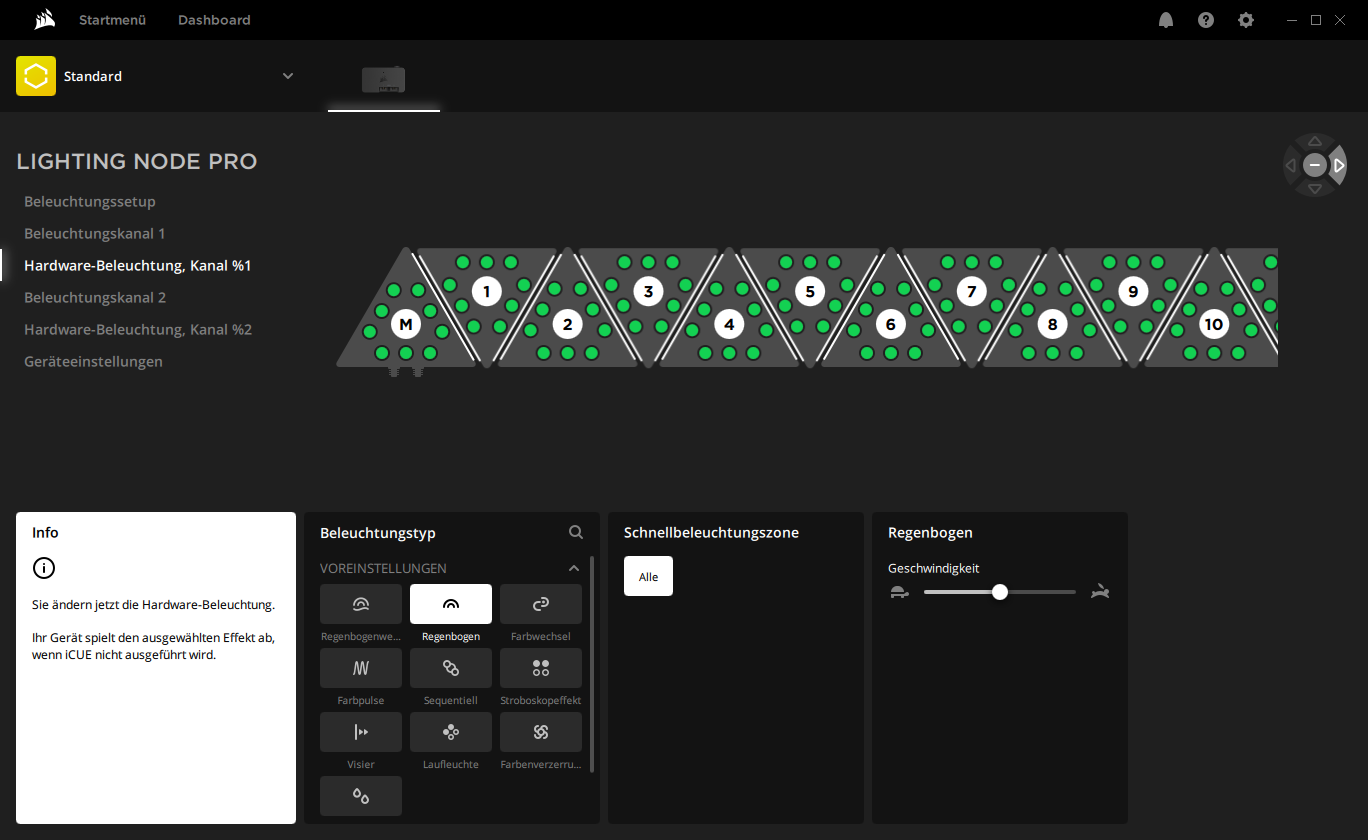
Task: Open Beleuchtungskanal 1
Action: (95, 233)
